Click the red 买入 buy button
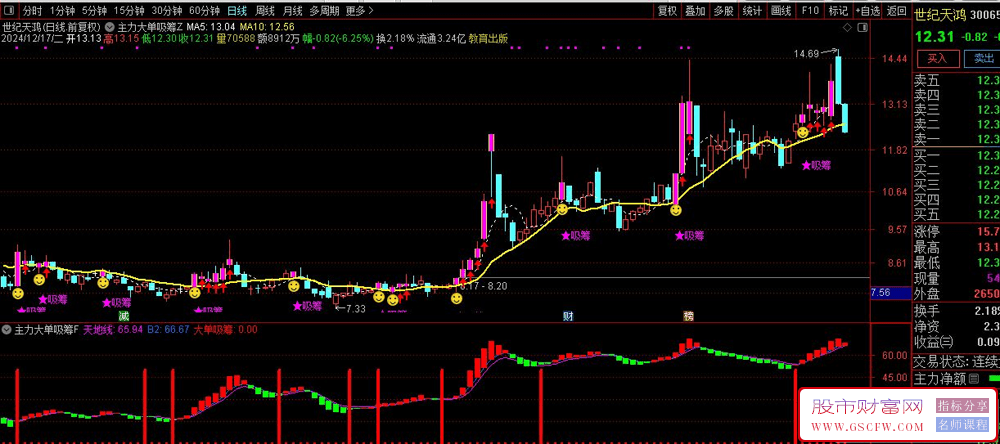Image resolution: width=1000 pixels, height=444 pixels. 937,59
